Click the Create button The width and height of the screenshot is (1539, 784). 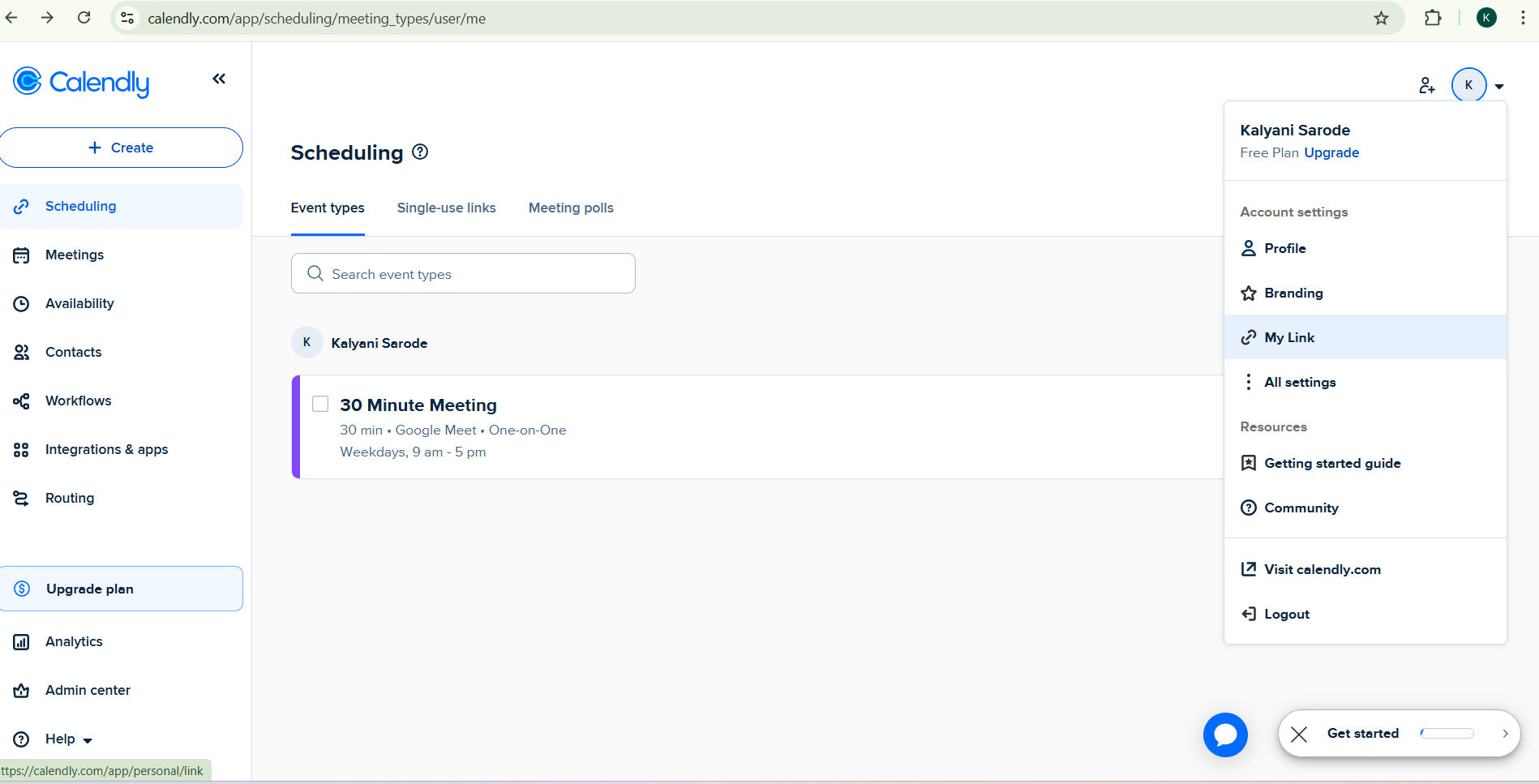121,148
